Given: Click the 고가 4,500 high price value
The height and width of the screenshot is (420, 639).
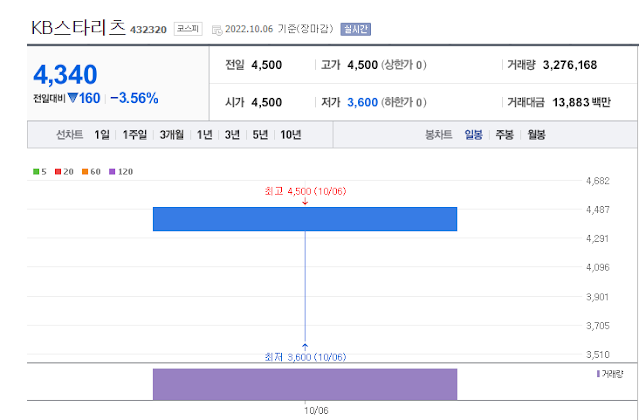Looking at the screenshot, I should [x=363, y=65].
